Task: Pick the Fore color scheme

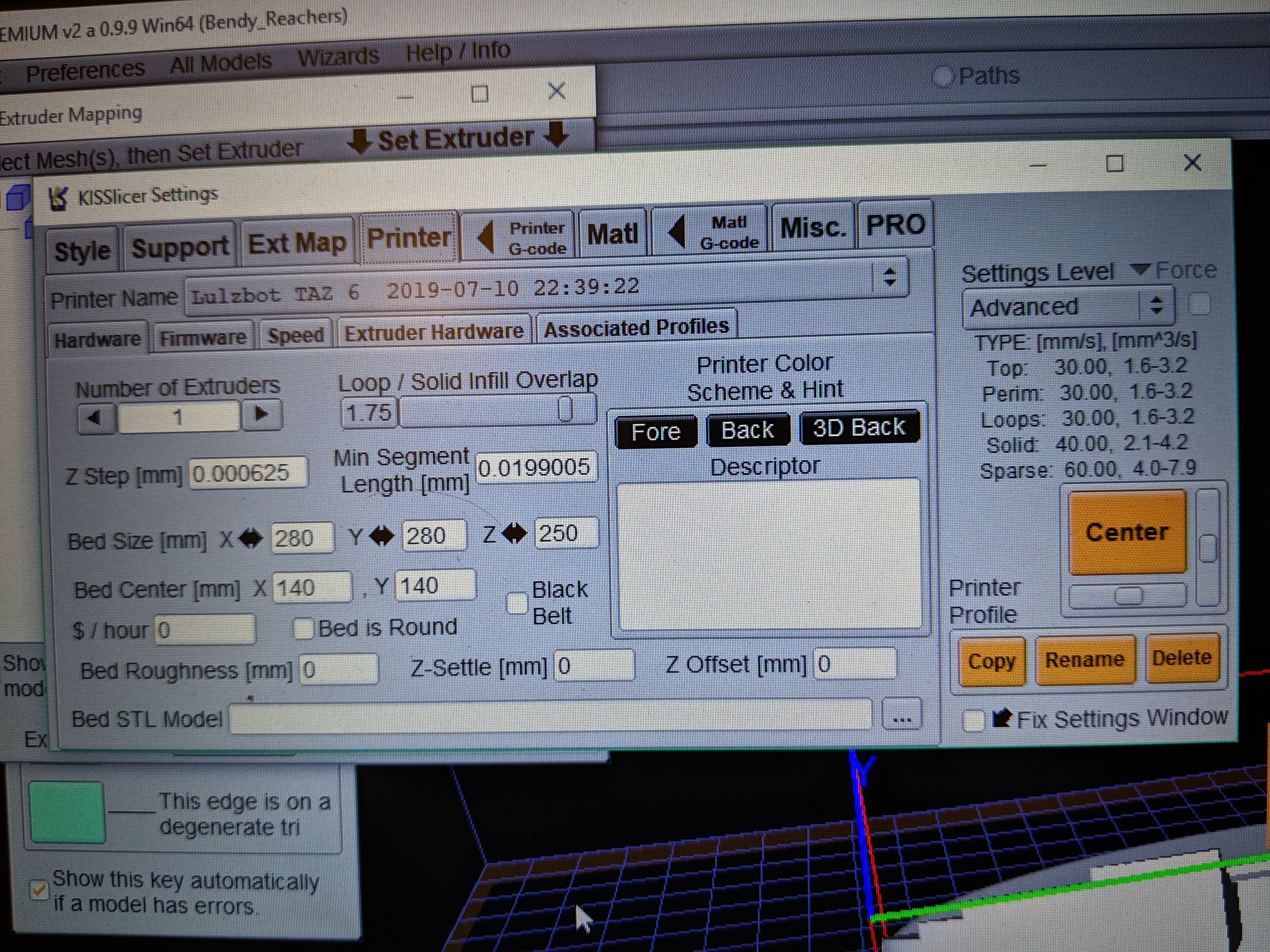Action: click(x=656, y=432)
